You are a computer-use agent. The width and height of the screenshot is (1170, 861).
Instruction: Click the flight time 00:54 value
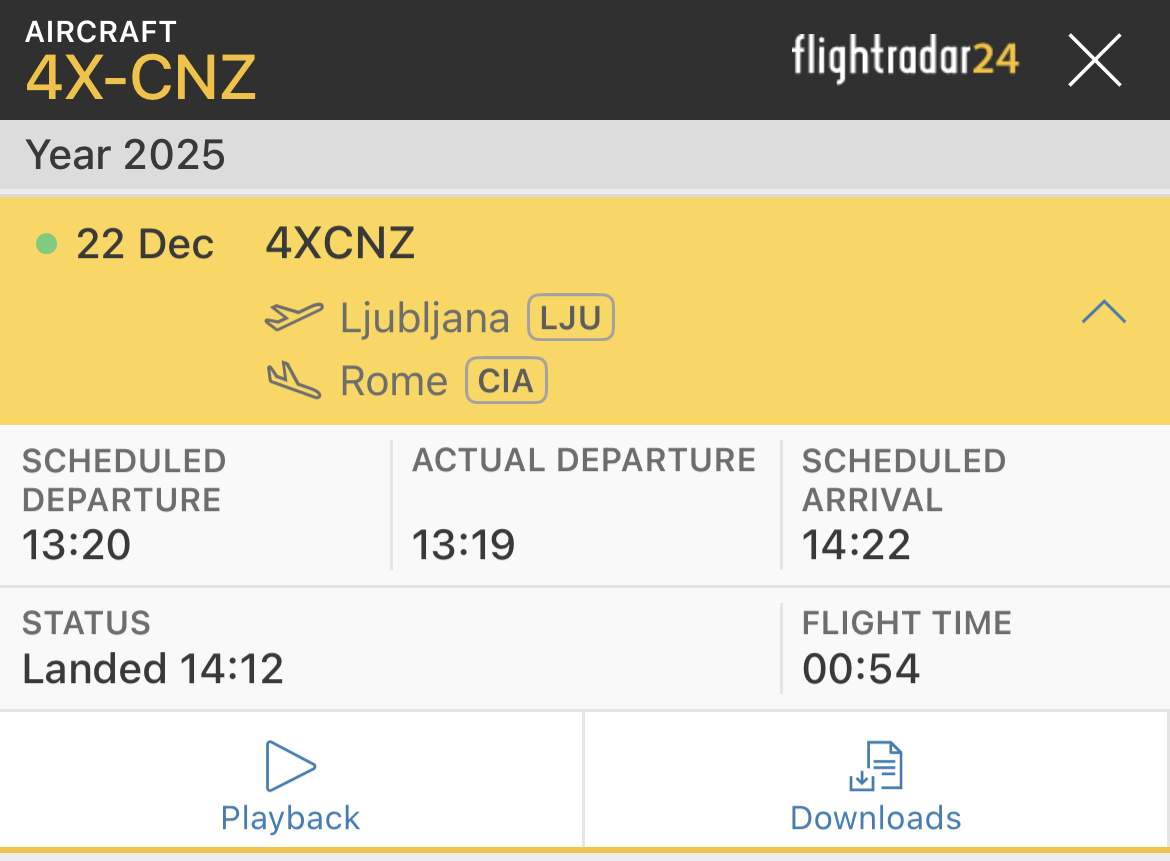point(861,668)
